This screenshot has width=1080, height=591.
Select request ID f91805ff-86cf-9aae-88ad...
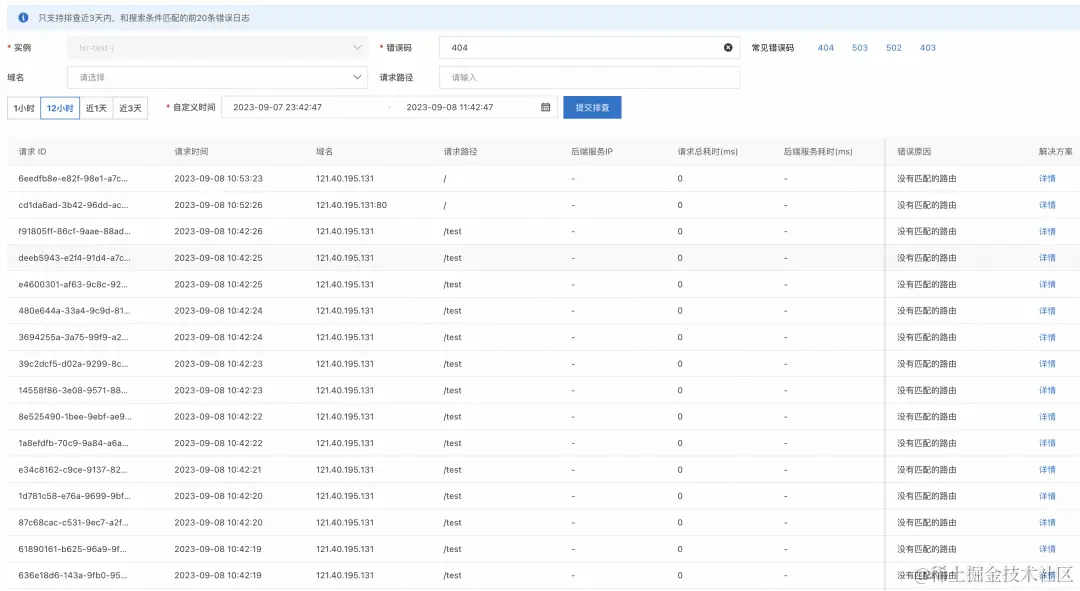[x=74, y=231]
